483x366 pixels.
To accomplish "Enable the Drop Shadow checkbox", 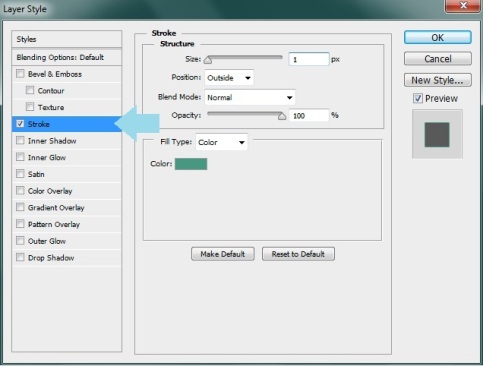I will pyautogui.click(x=20, y=257).
